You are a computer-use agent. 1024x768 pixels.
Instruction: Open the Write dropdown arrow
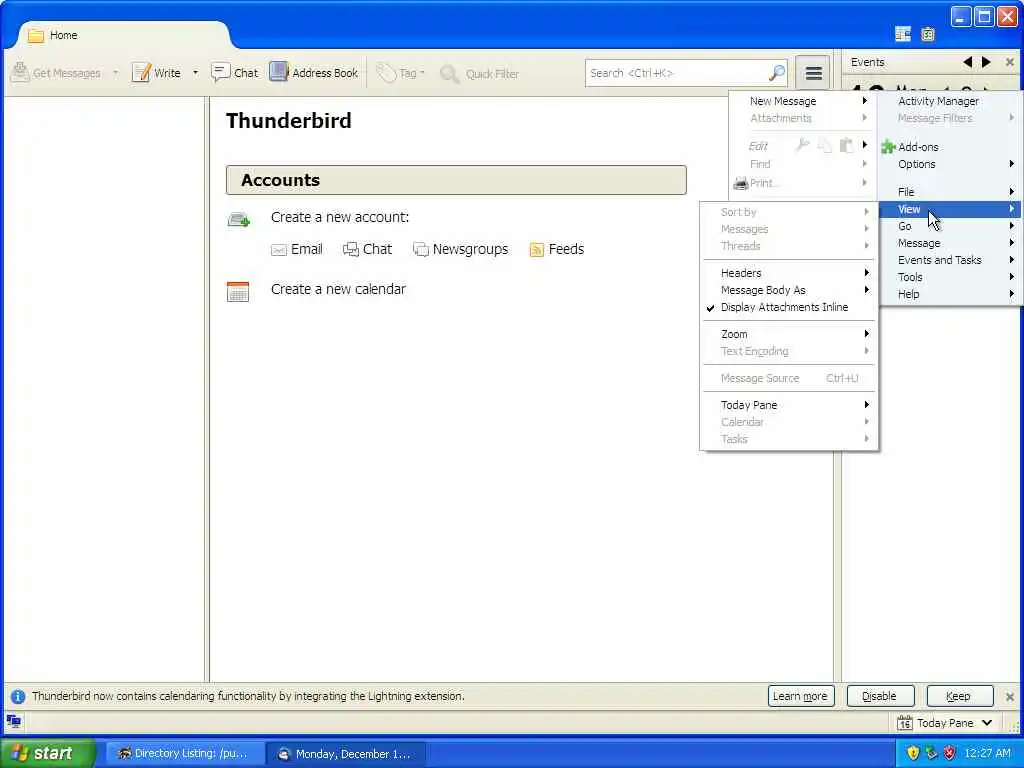click(195, 72)
